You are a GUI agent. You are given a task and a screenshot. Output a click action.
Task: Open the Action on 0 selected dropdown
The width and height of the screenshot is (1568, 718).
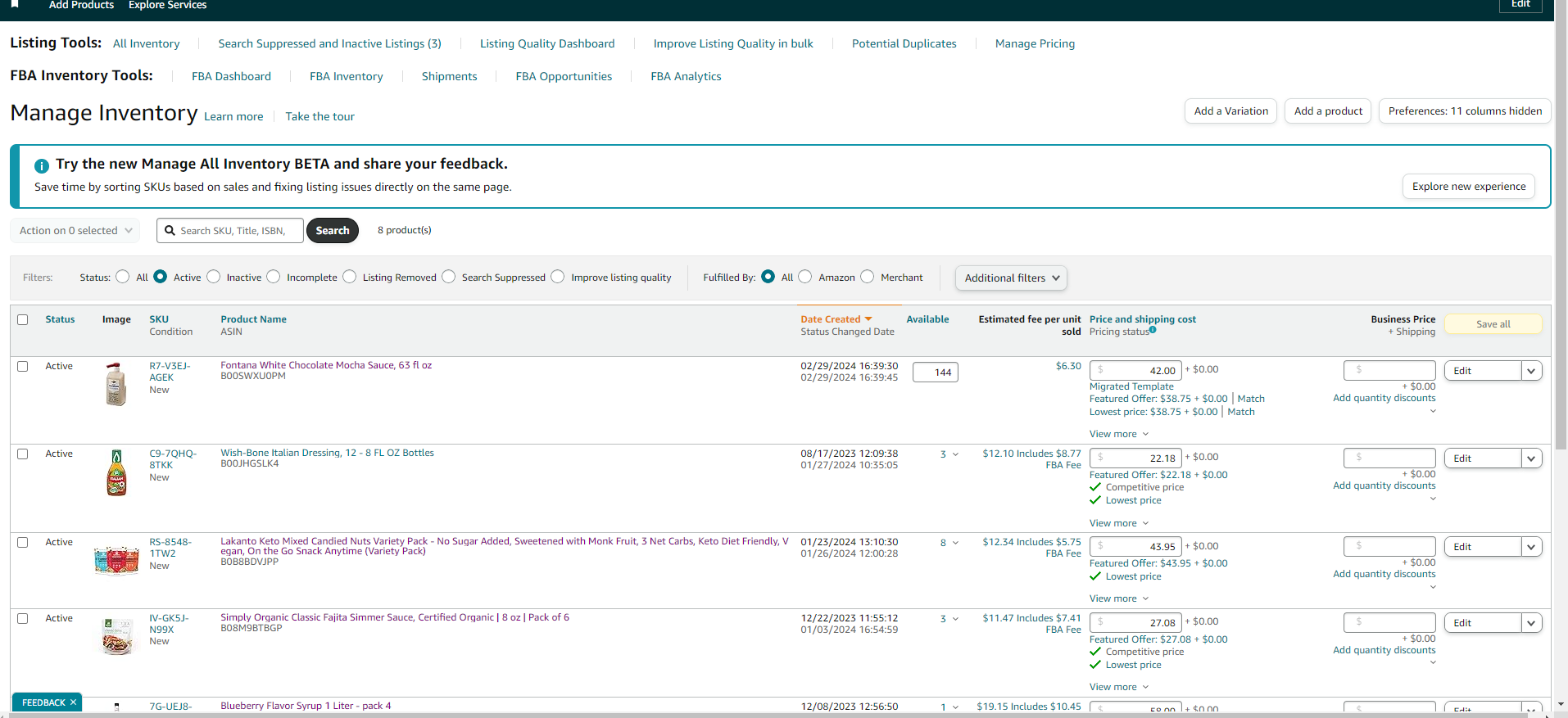pos(75,231)
